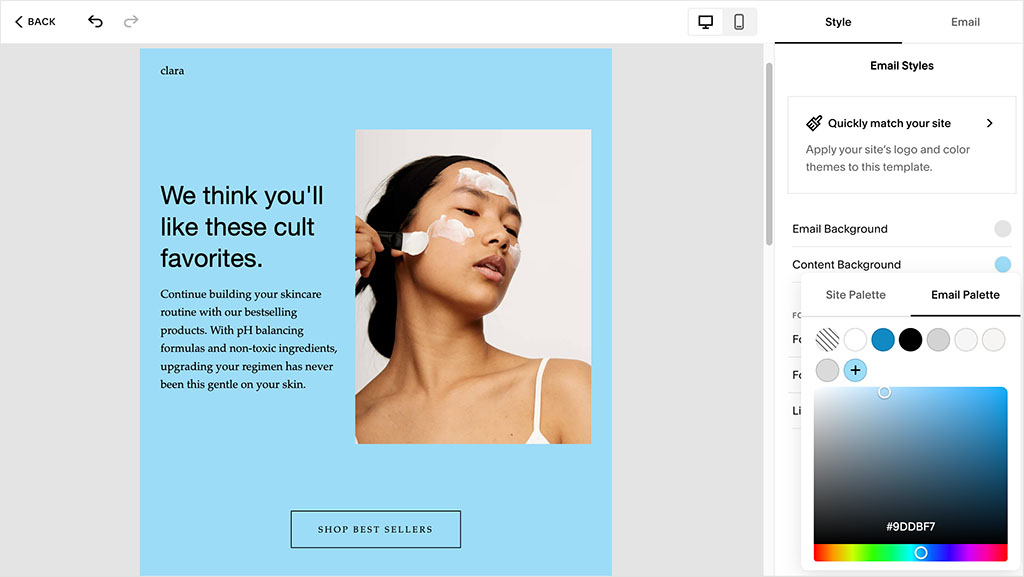
Task: Click the color picker saturation handle
Action: tap(884, 392)
